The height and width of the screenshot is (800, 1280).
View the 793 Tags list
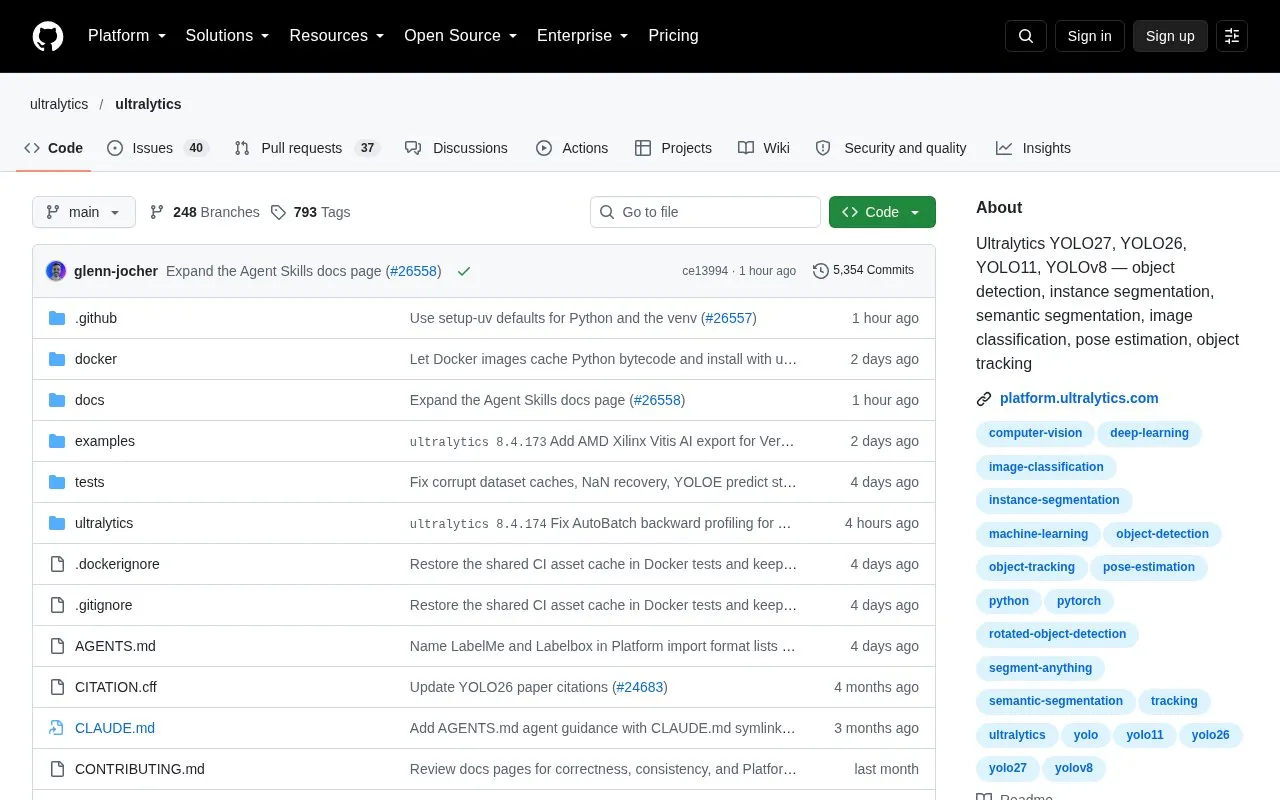coord(310,212)
